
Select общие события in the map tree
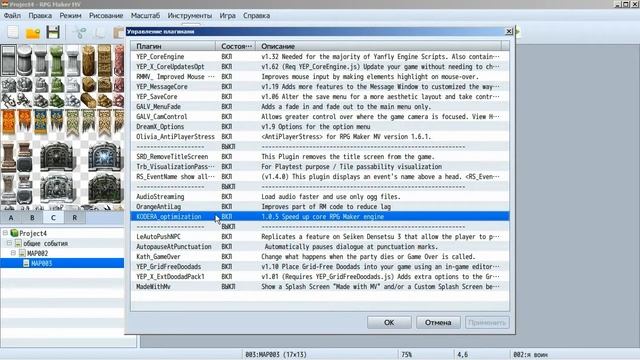point(45,243)
